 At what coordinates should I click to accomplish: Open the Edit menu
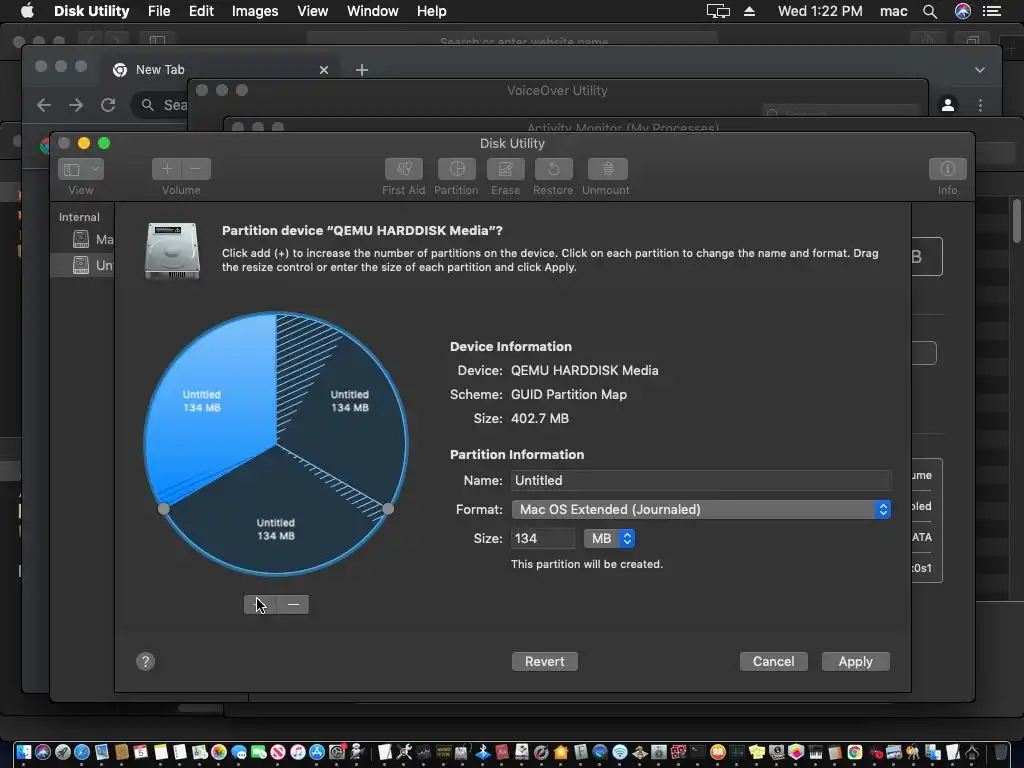[x=201, y=11]
